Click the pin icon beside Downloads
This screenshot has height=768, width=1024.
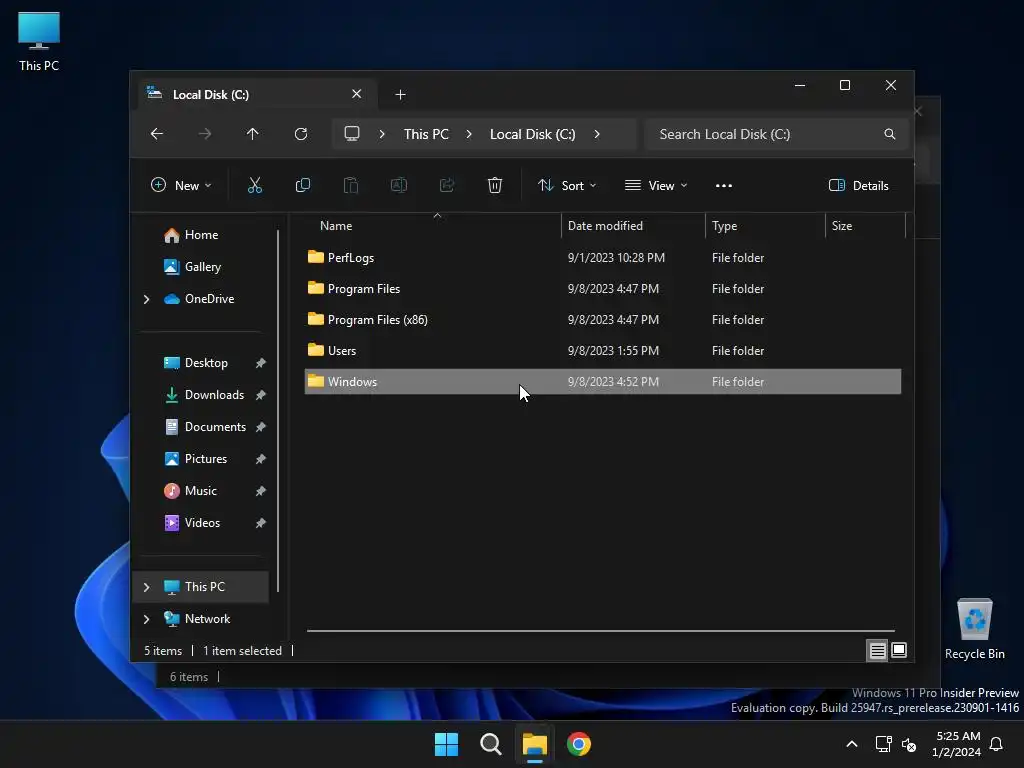point(261,395)
